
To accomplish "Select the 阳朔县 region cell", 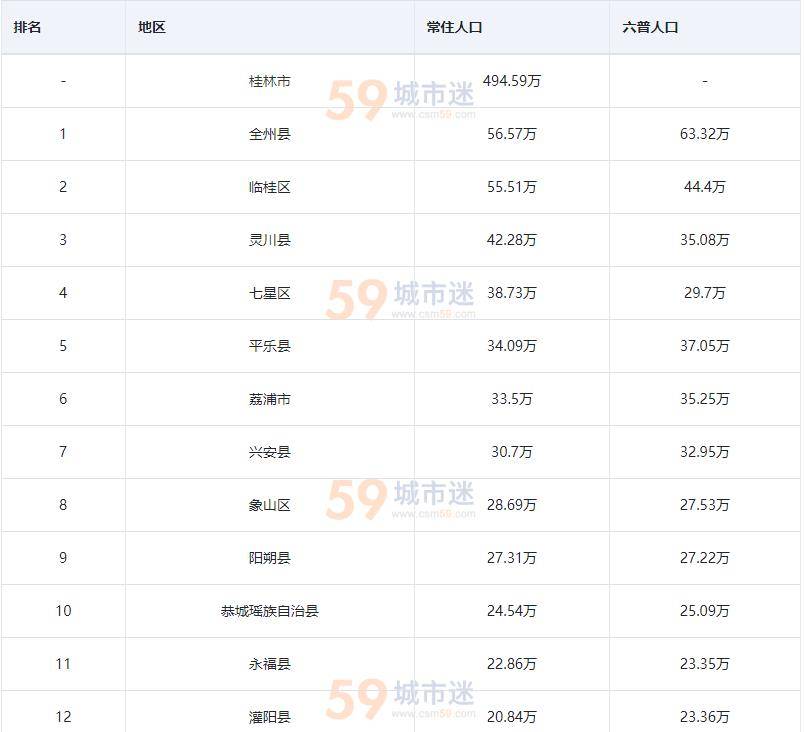I will pos(270,558).
